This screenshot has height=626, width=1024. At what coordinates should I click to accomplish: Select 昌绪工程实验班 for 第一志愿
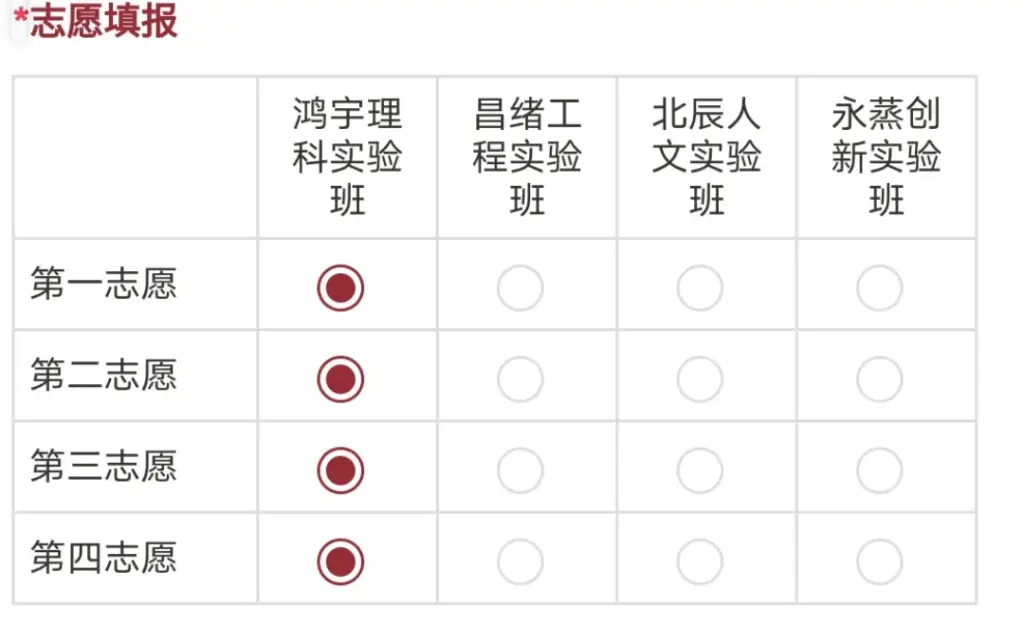point(520,289)
